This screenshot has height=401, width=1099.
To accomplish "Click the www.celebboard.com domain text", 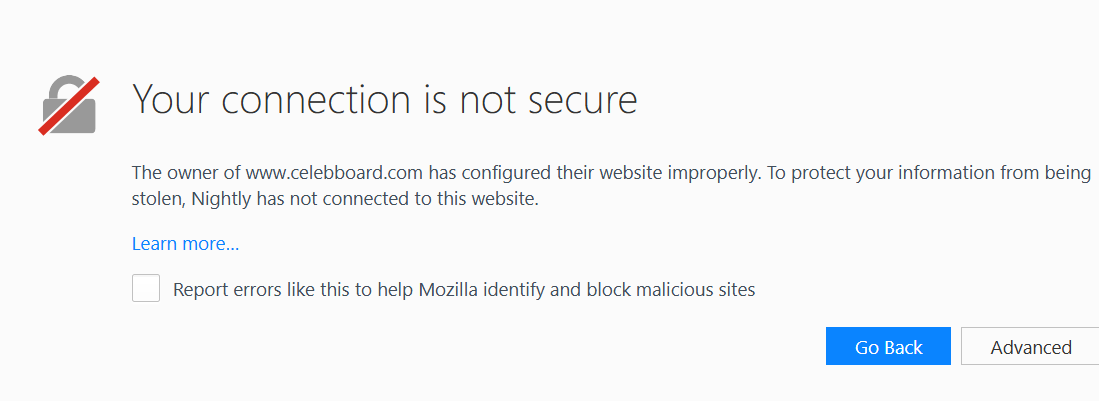I will pyautogui.click(x=335, y=172).
